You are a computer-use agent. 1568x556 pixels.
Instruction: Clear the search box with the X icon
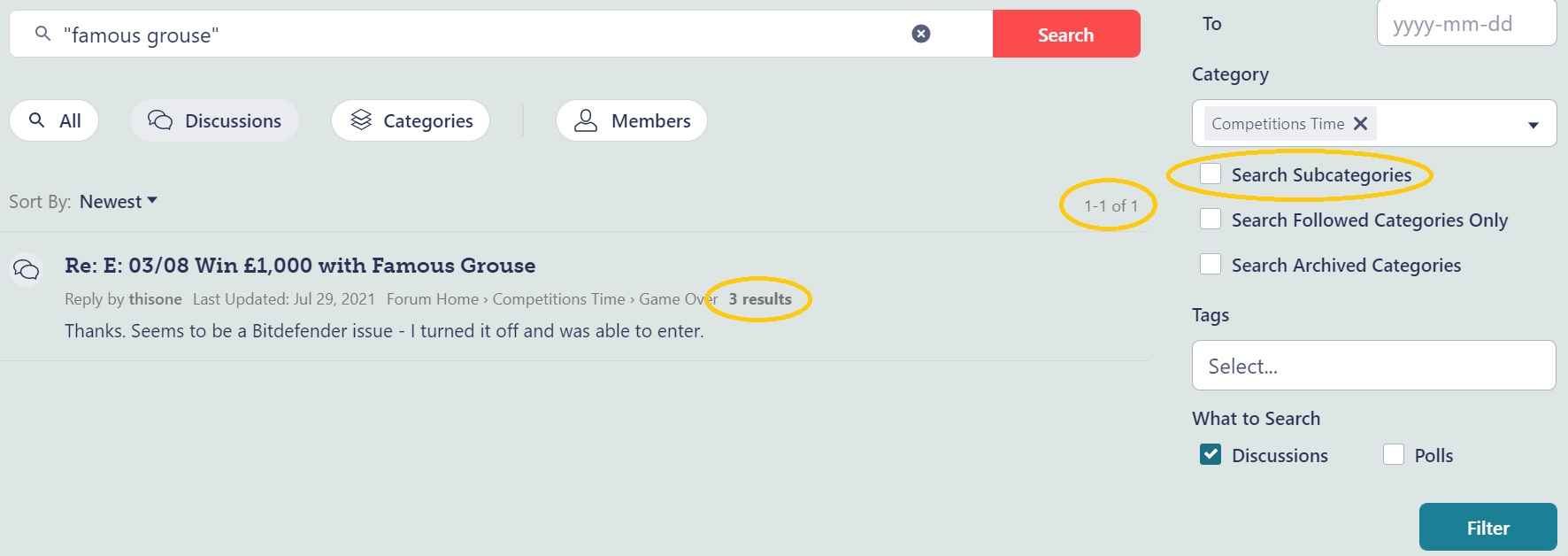click(921, 34)
